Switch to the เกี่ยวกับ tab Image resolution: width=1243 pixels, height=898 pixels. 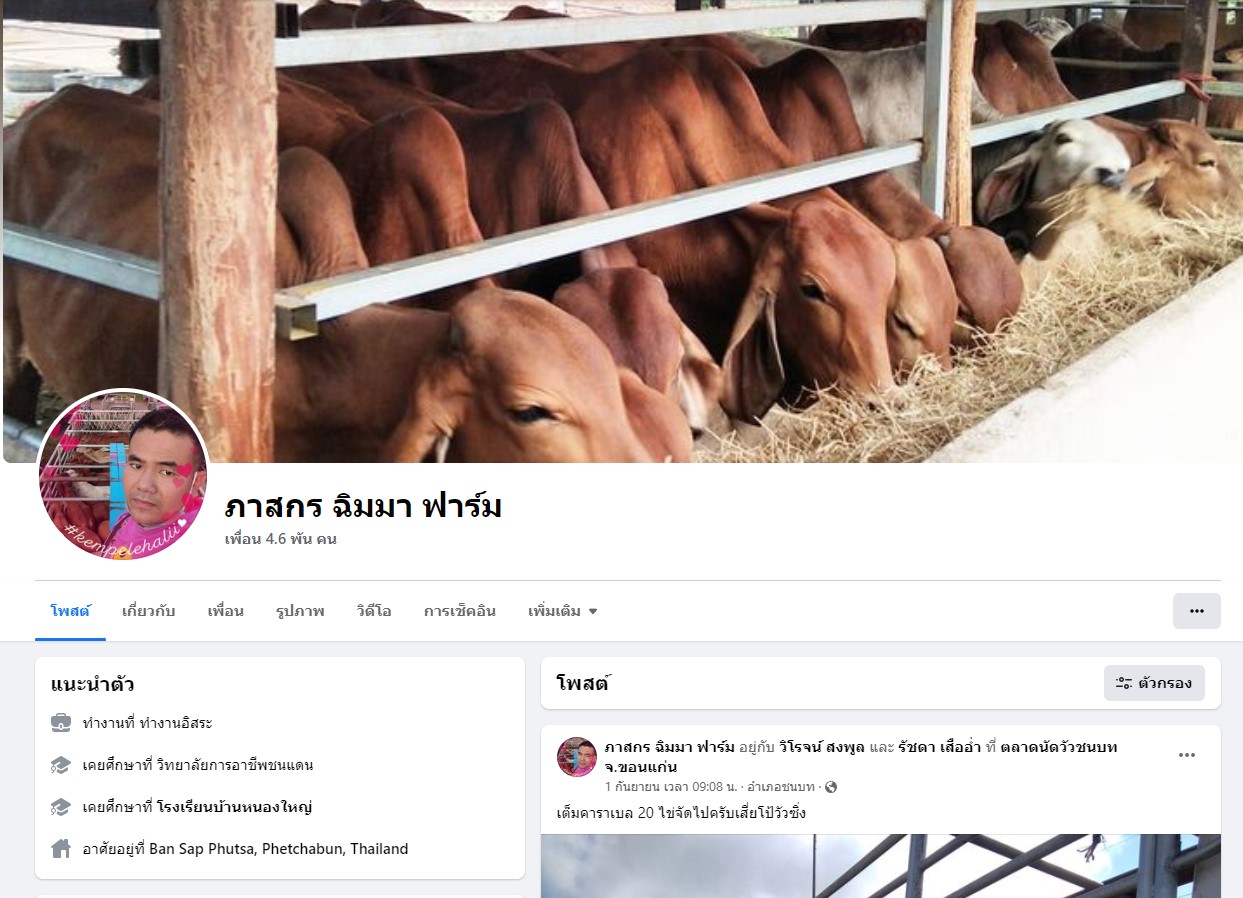(149, 611)
